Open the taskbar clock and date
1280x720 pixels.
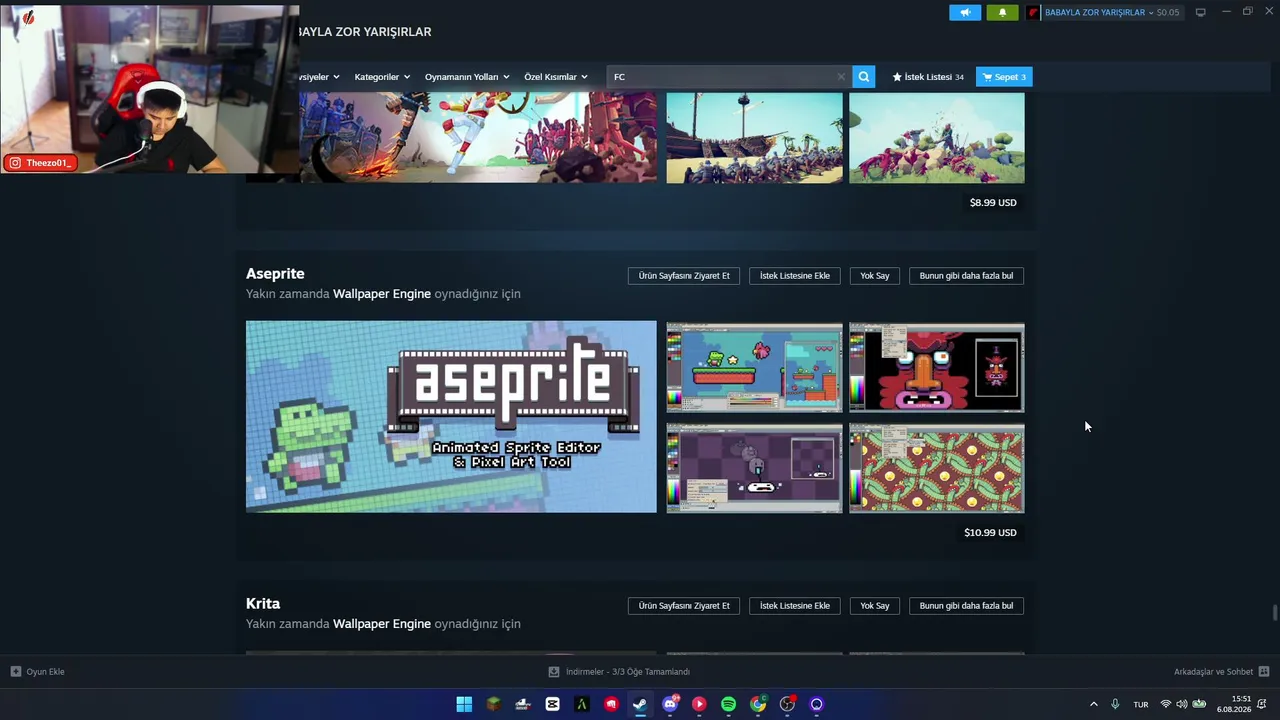click(x=1234, y=704)
